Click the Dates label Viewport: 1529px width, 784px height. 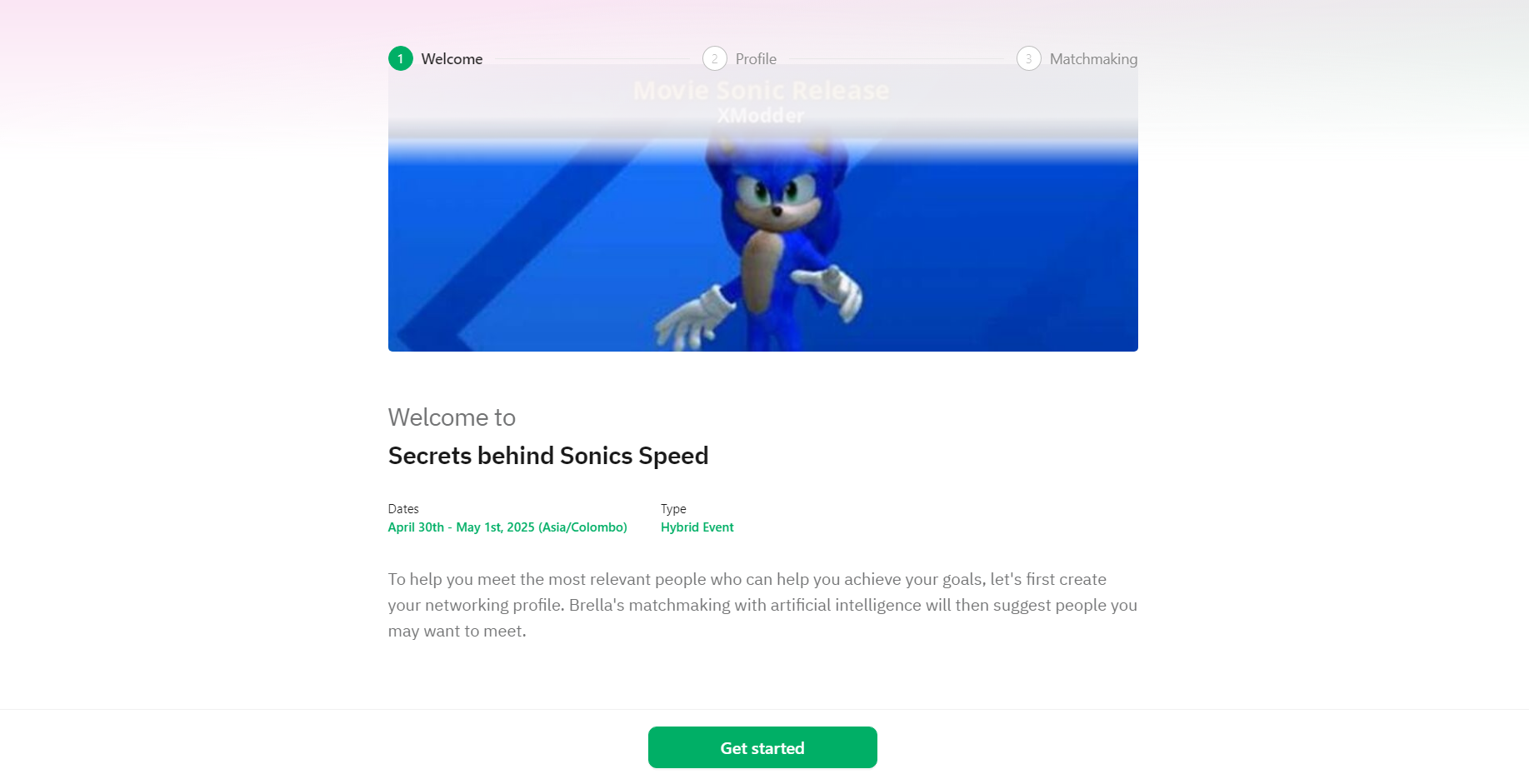click(x=403, y=509)
